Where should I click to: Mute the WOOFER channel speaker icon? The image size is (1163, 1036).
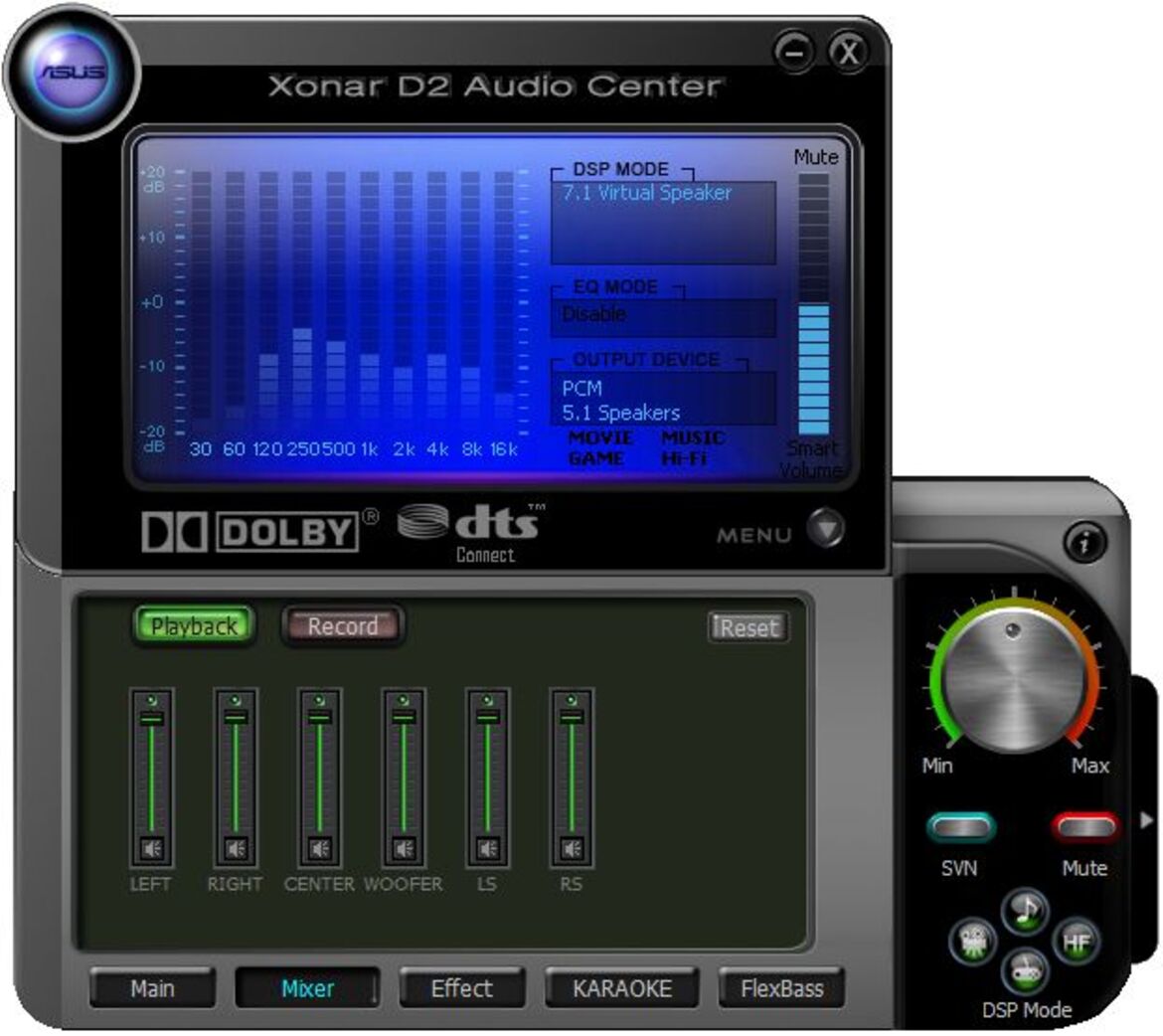coord(404,848)
